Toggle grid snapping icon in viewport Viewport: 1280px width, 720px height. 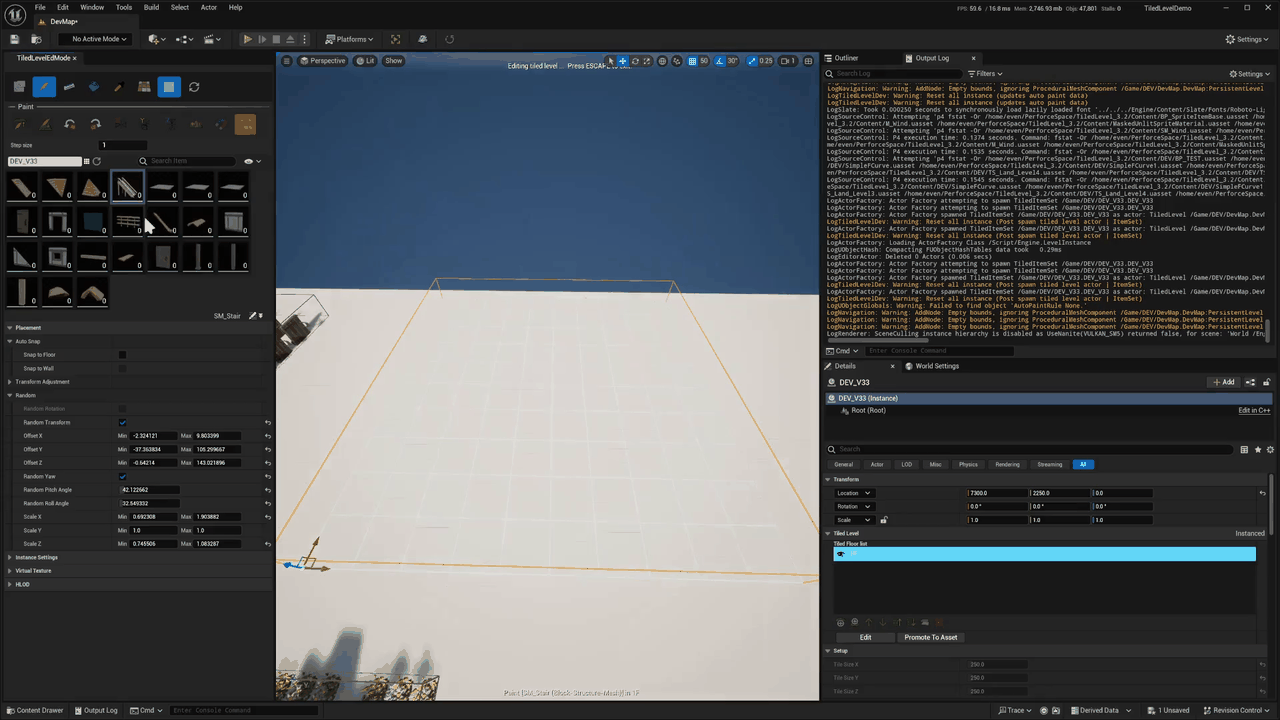click(692, 61)
